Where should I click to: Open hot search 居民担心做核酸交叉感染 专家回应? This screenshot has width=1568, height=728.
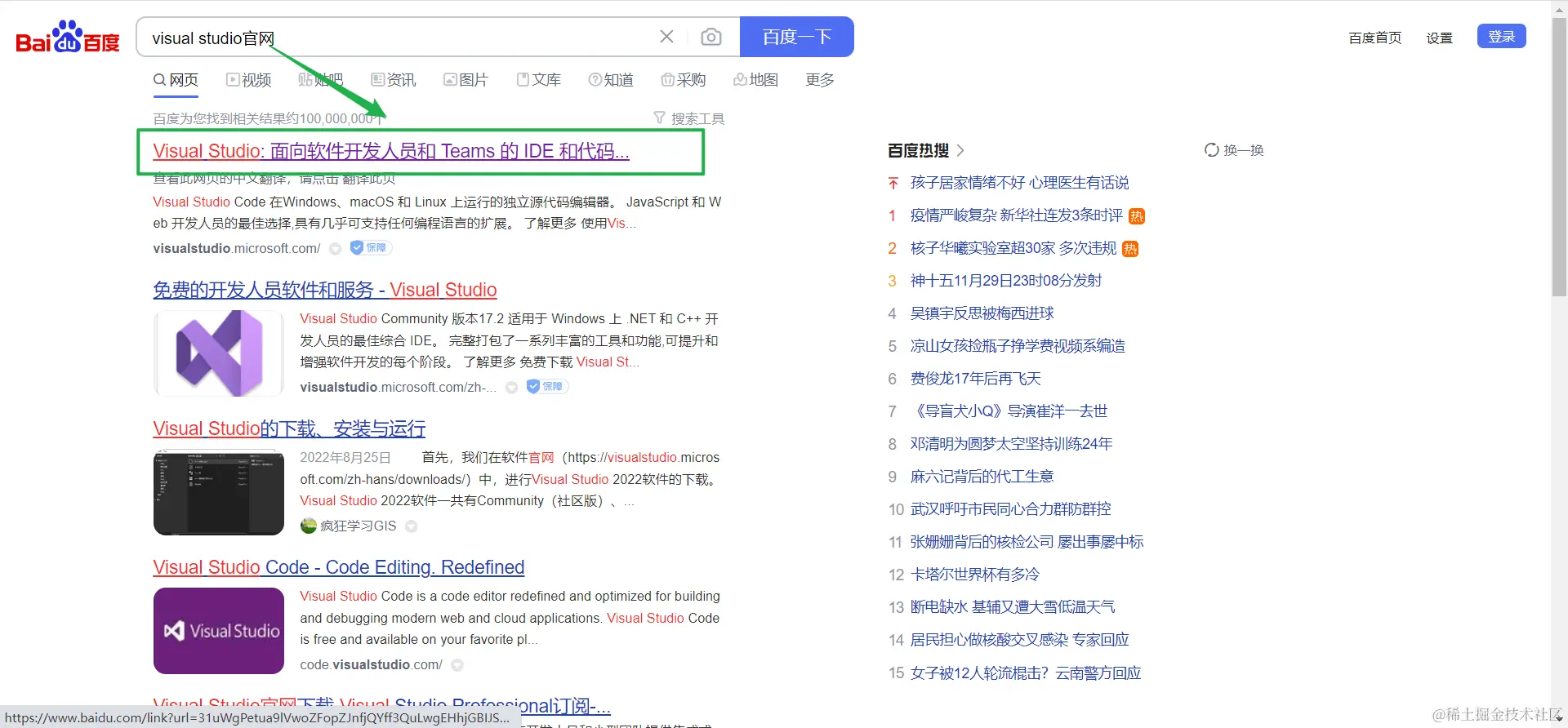pos(1020,640)
